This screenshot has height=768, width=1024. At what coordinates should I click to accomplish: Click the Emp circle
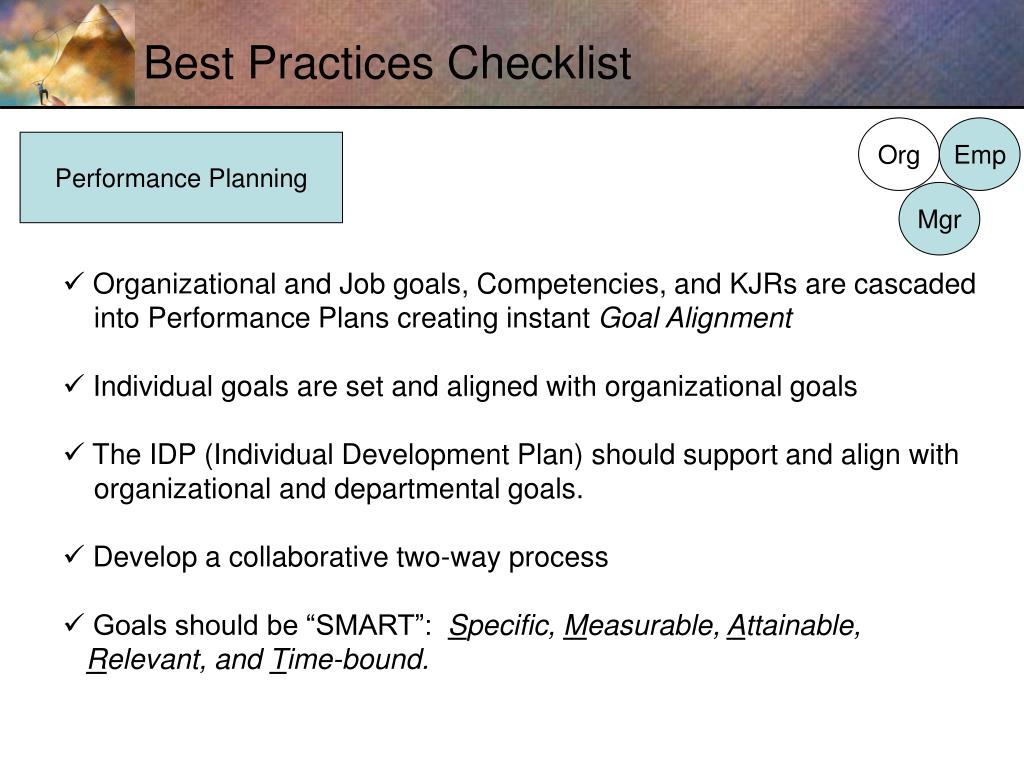(980, 155)
